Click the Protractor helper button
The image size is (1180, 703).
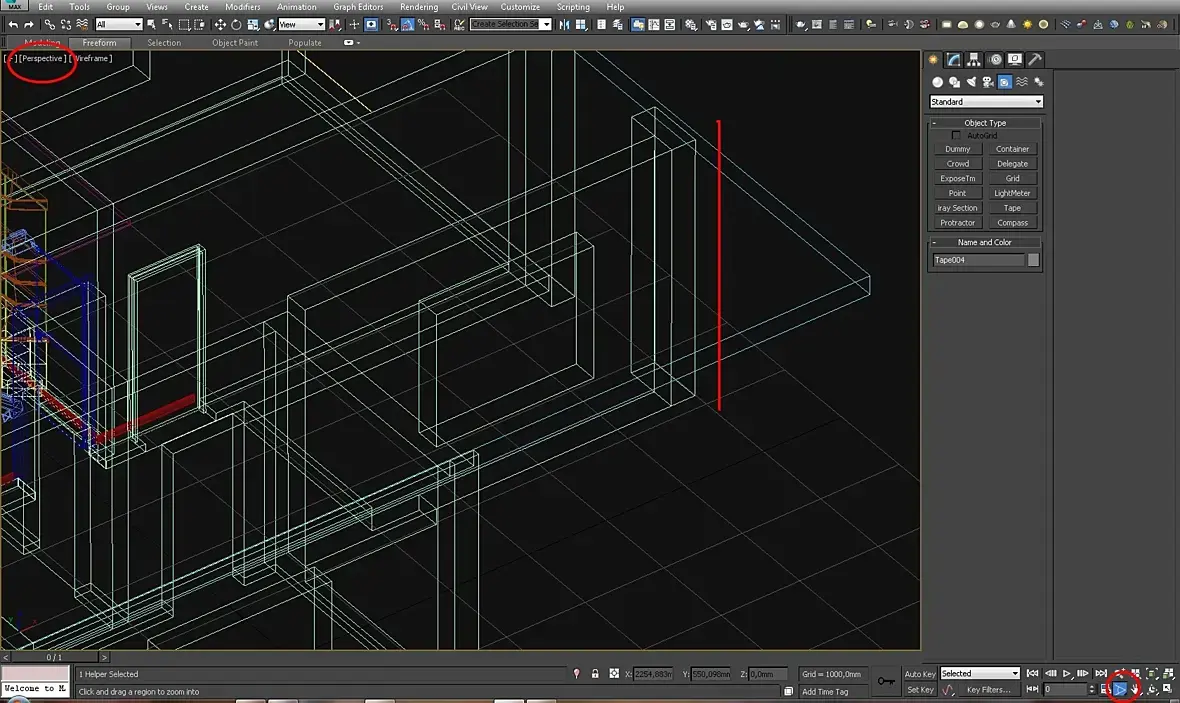957,223
